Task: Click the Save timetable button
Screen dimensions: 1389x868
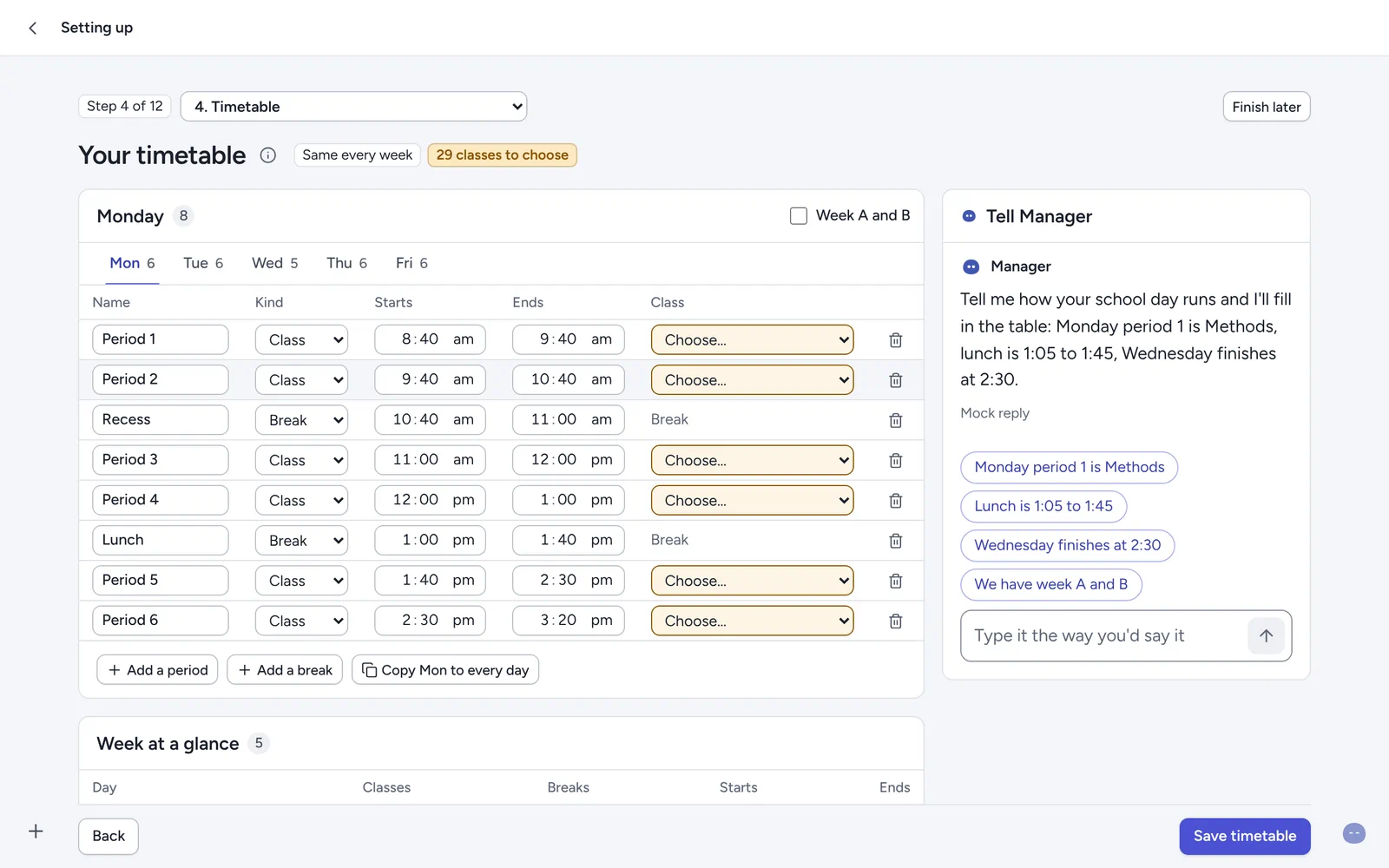Action: 1245,836
